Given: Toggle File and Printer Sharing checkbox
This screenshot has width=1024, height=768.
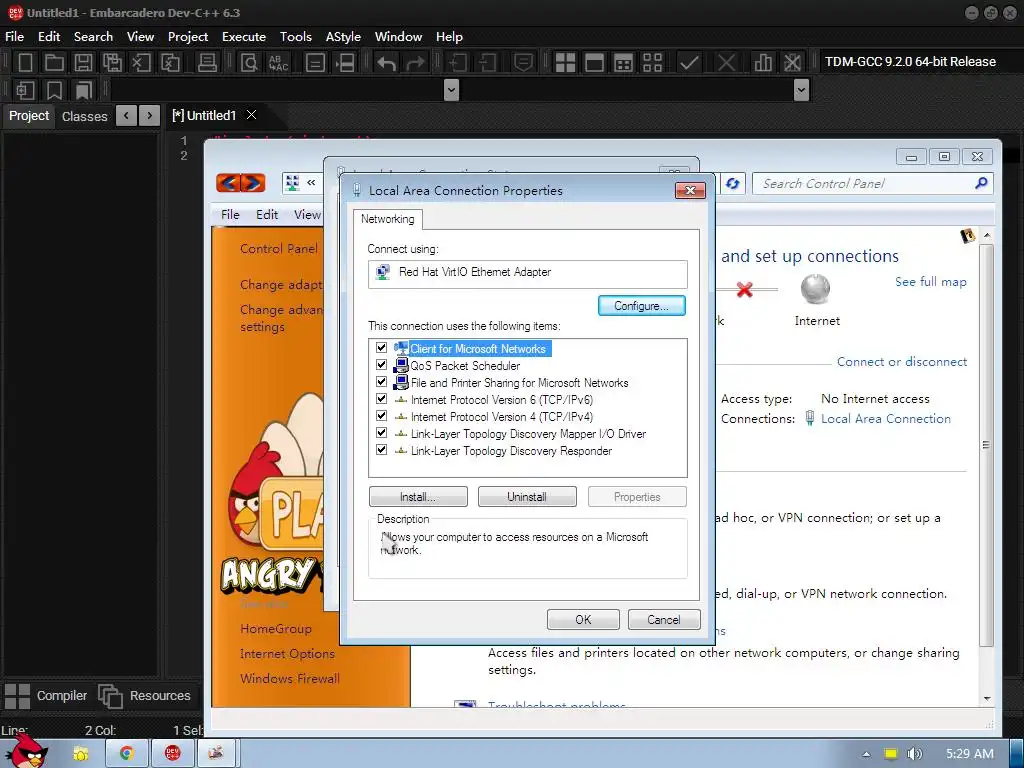Looking at the screenshot, I should (x=381, y=382).
